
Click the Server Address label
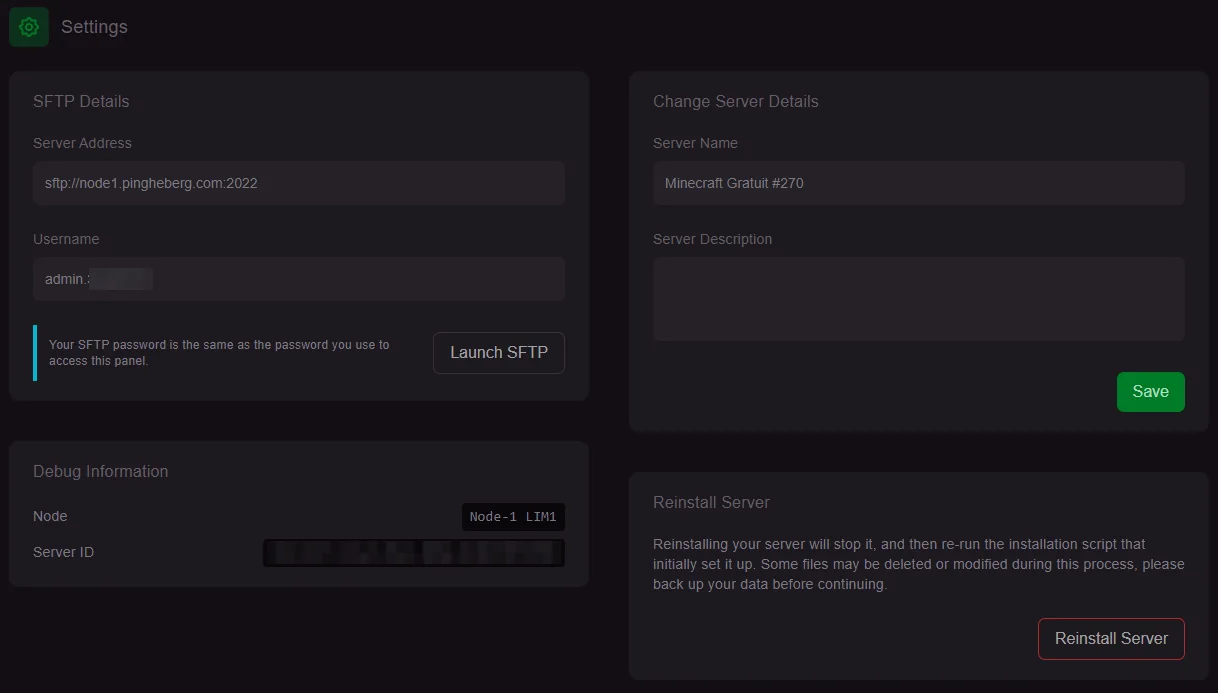82,143
